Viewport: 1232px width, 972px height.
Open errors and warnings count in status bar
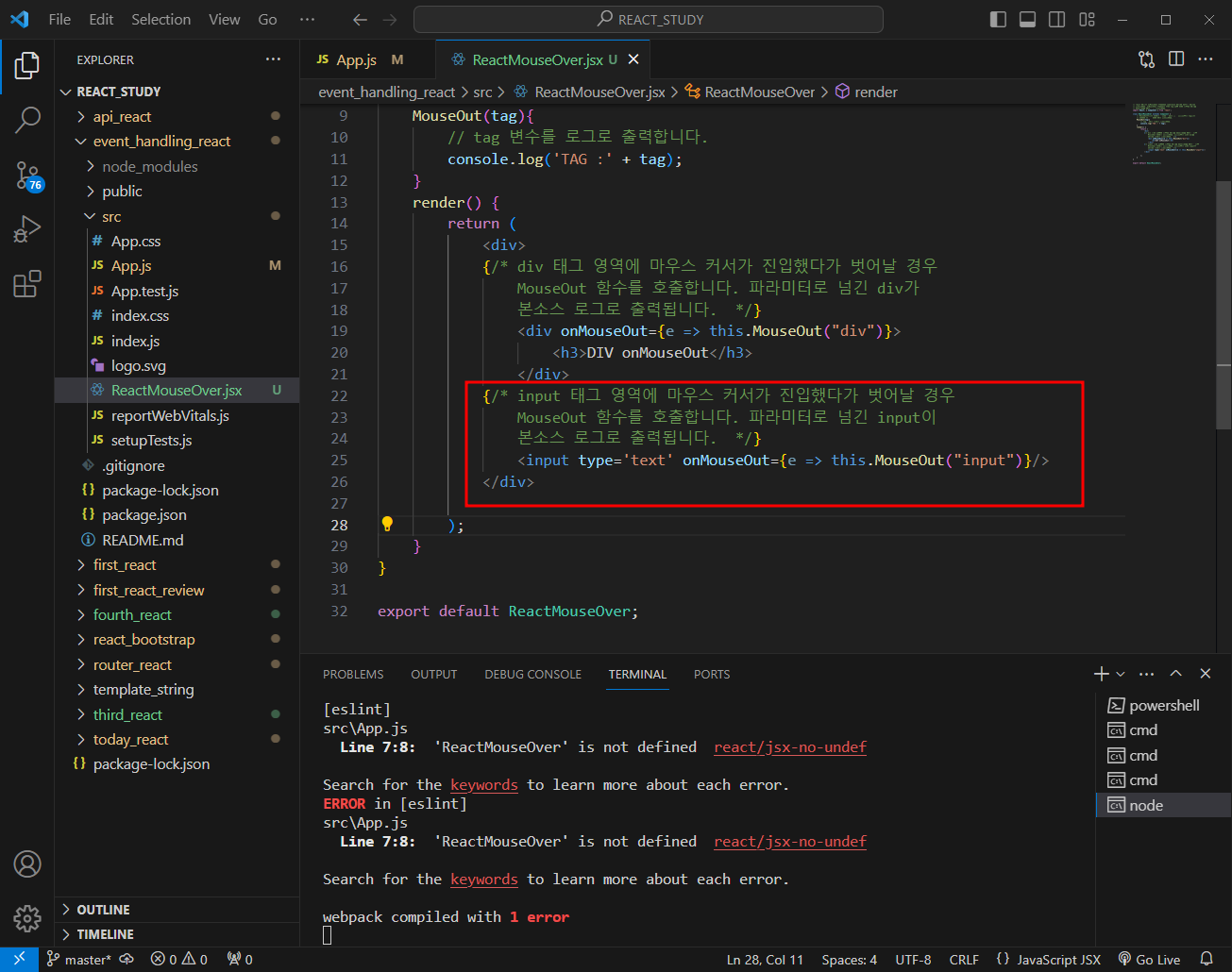(x=179, y=960)
